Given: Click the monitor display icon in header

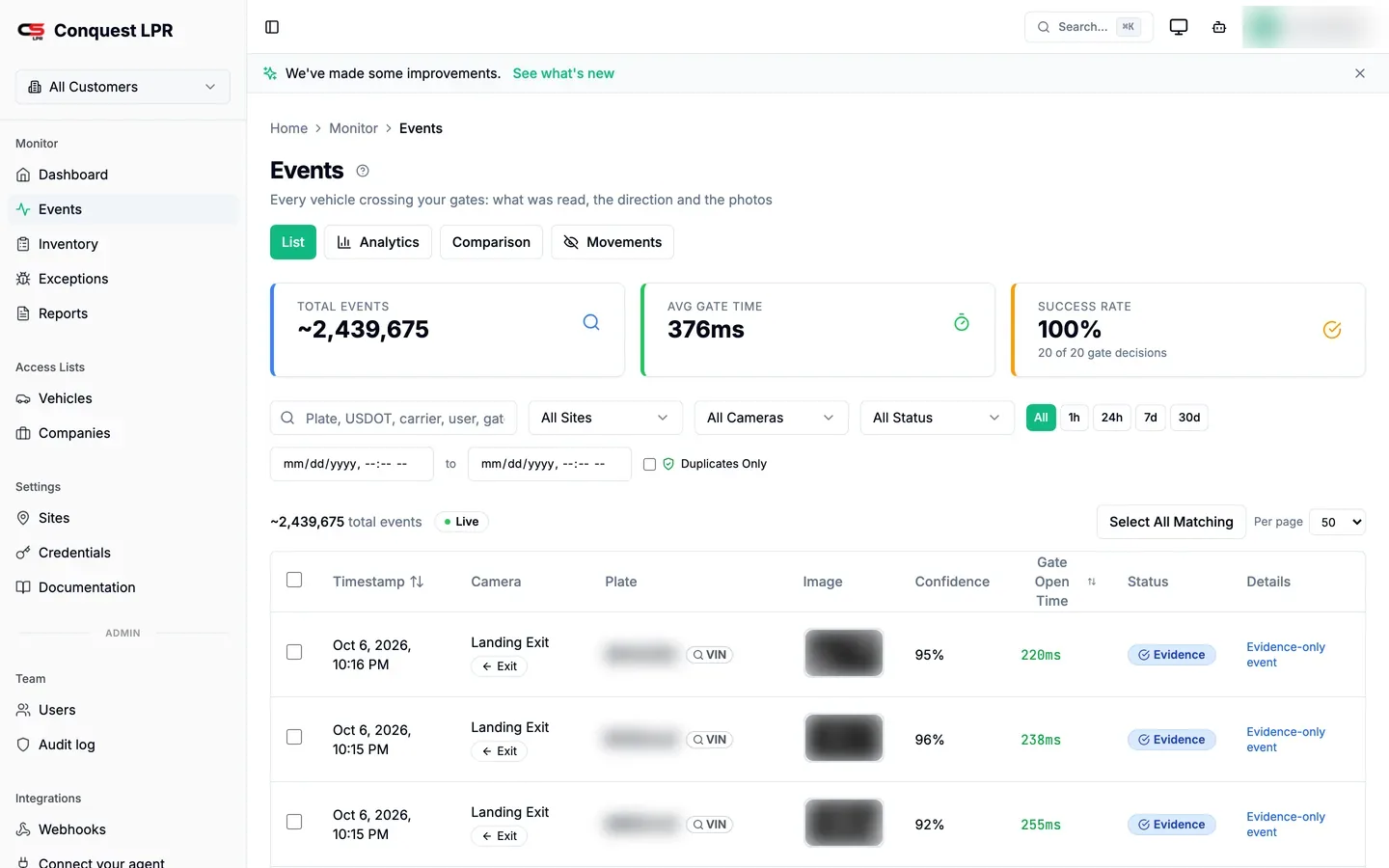Looking at the screenshot, I should (x=1179, y=27).
